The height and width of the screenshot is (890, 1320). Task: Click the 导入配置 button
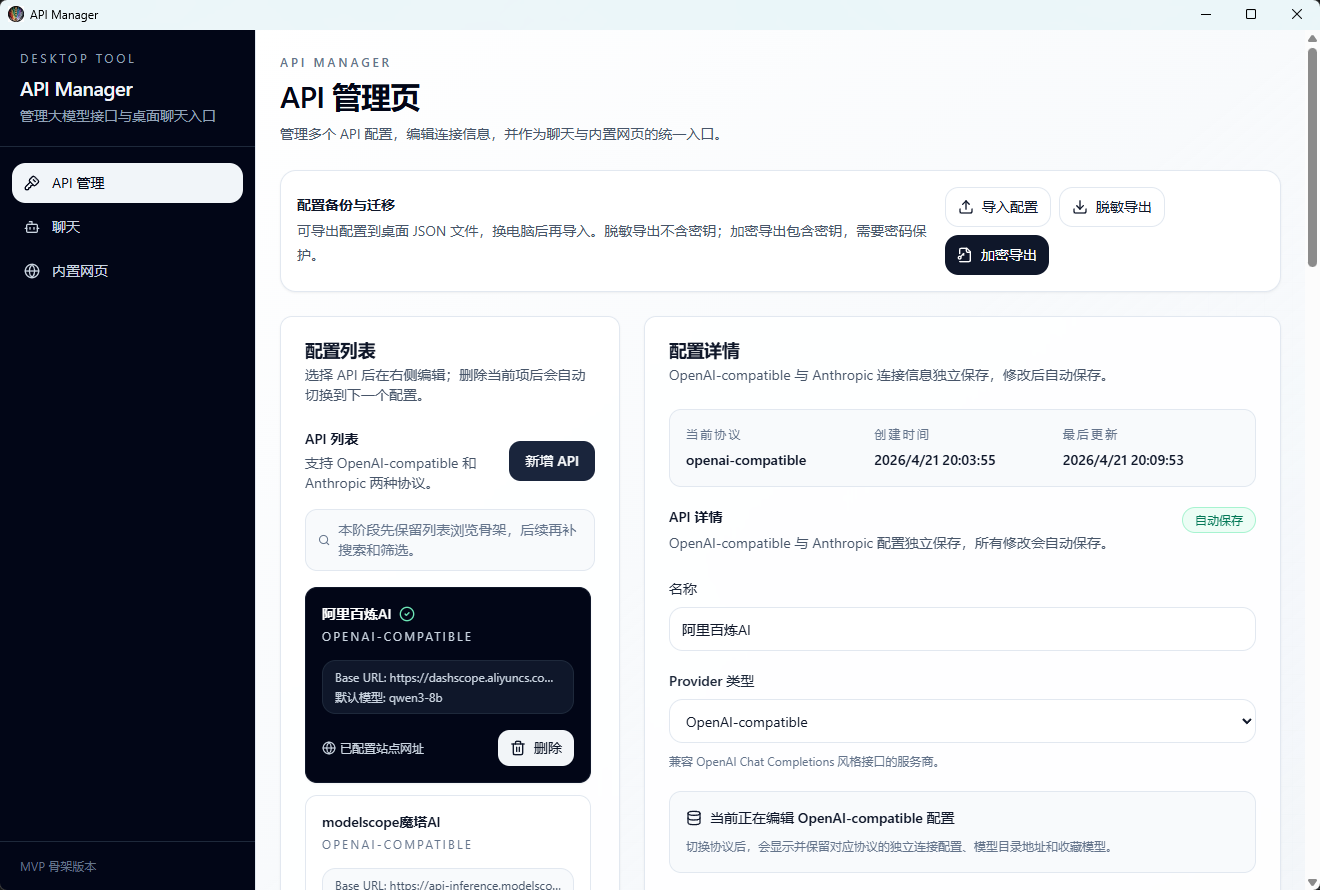click(x=998, y=207)
